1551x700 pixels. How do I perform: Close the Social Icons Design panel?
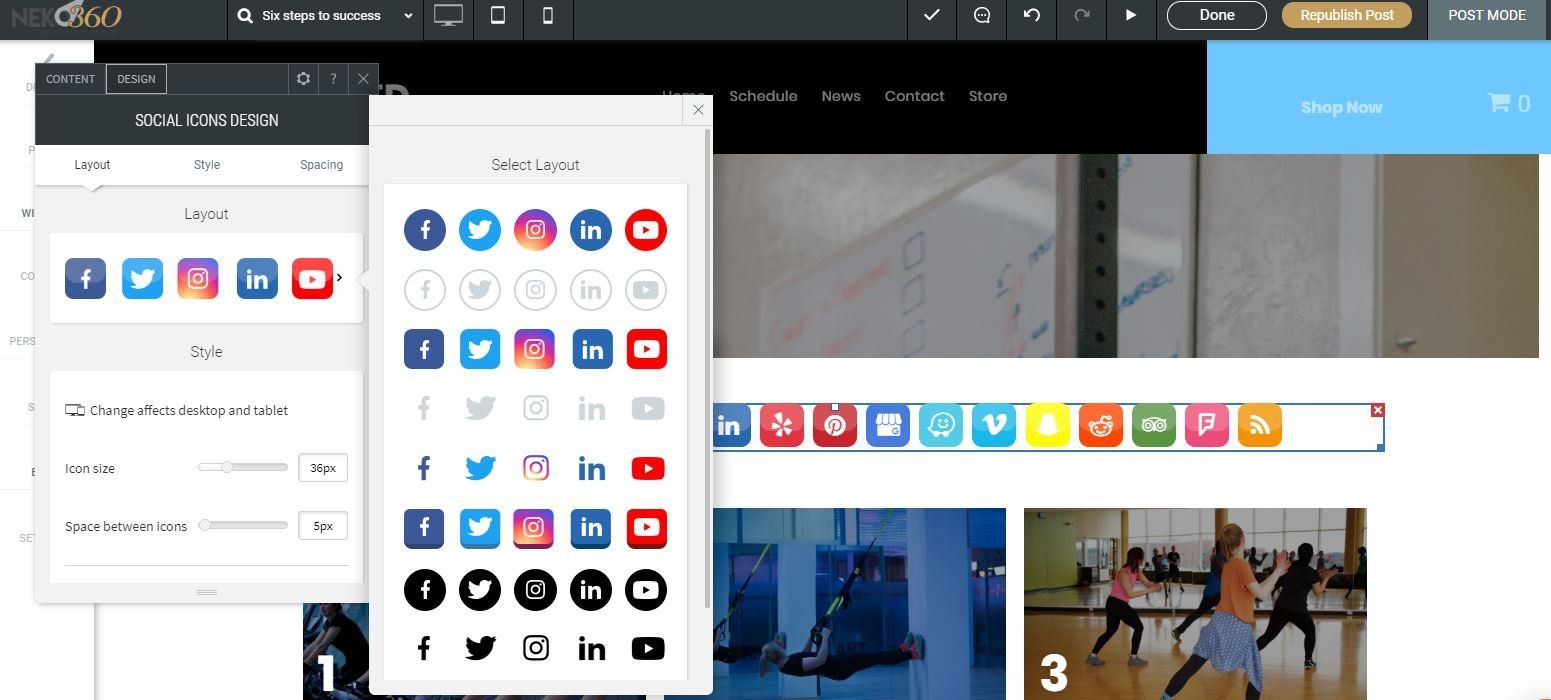363,79
